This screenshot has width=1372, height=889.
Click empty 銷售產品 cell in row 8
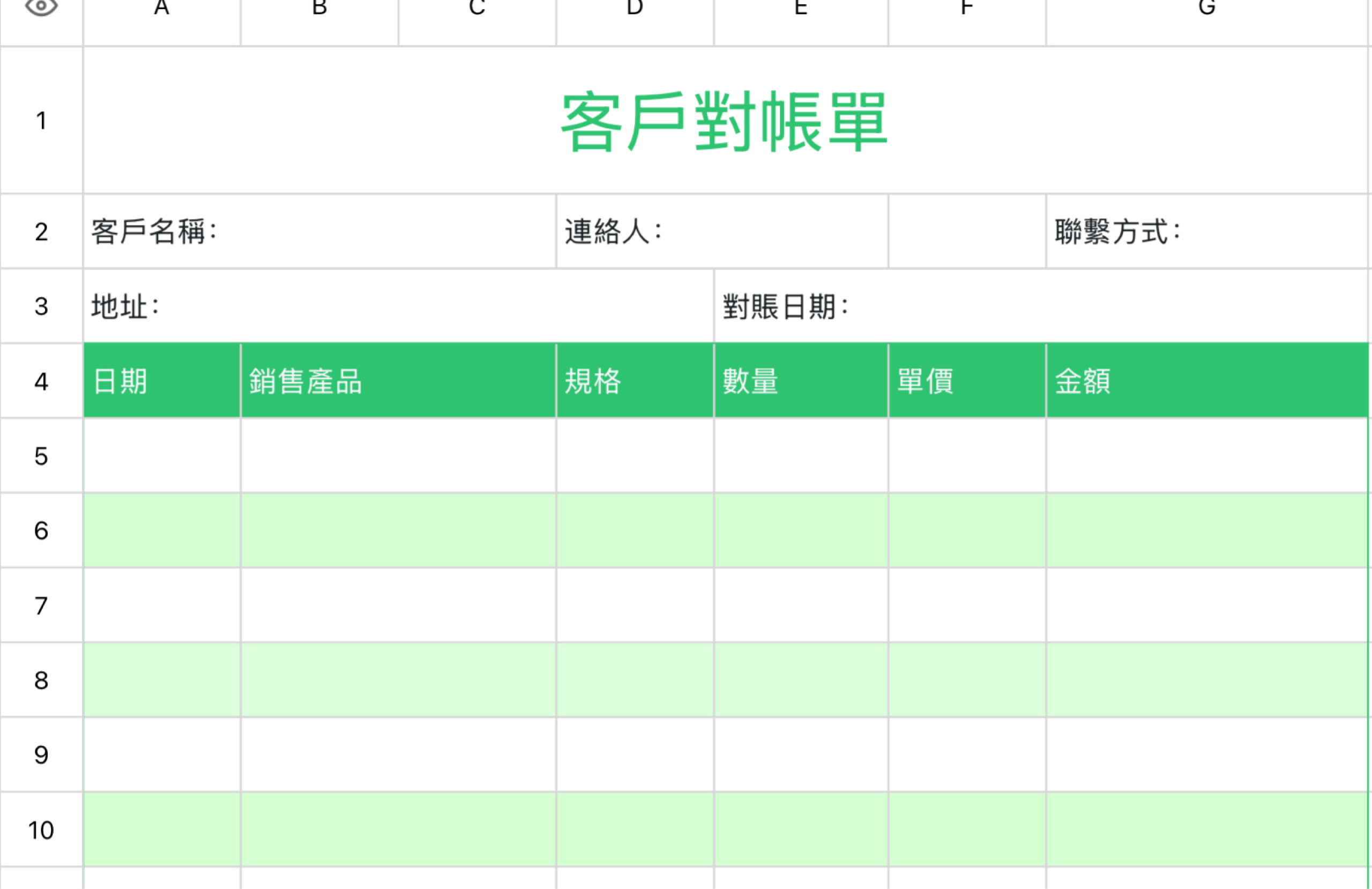[398, 680]
